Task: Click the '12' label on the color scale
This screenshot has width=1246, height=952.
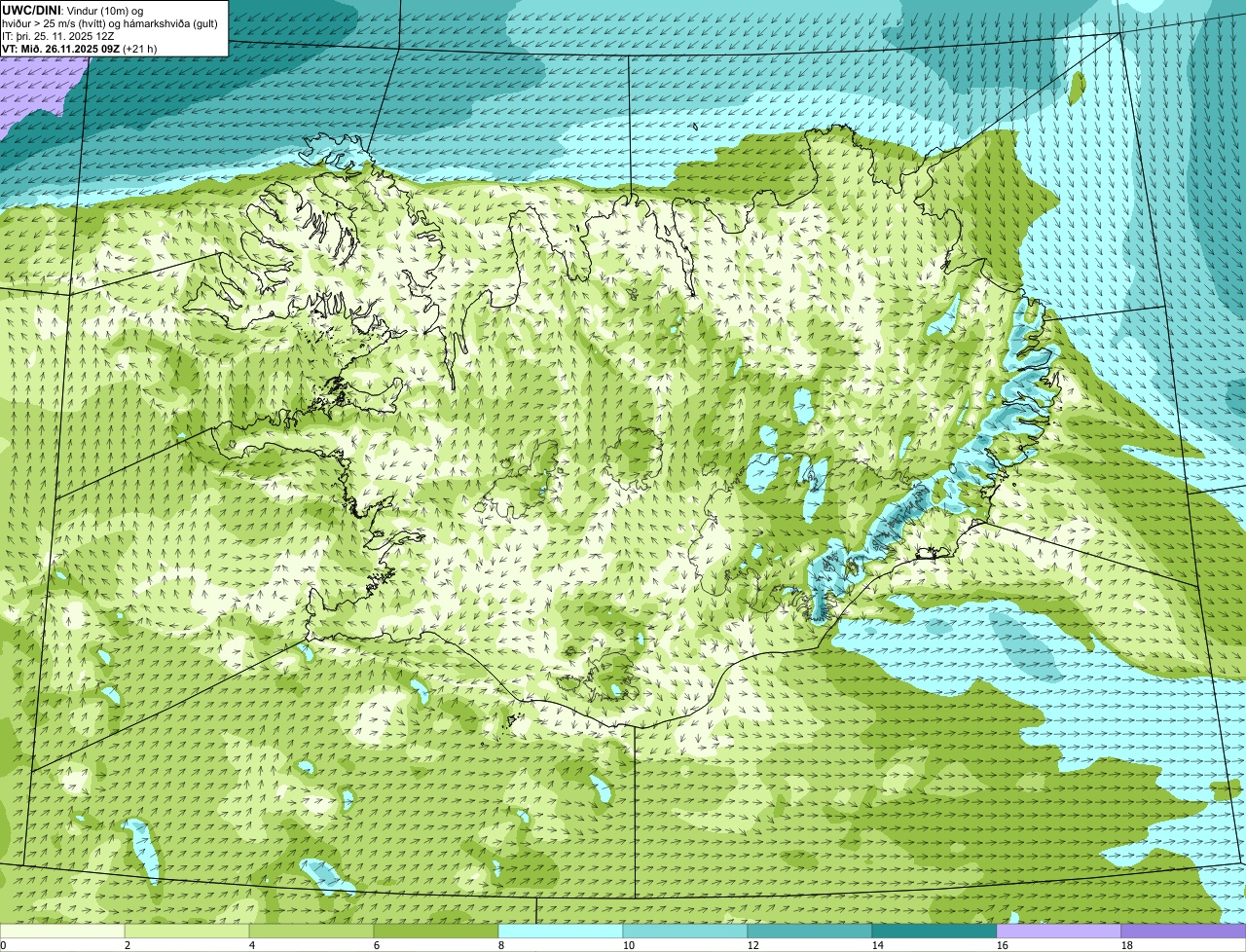Action: (x=753, y=945)
